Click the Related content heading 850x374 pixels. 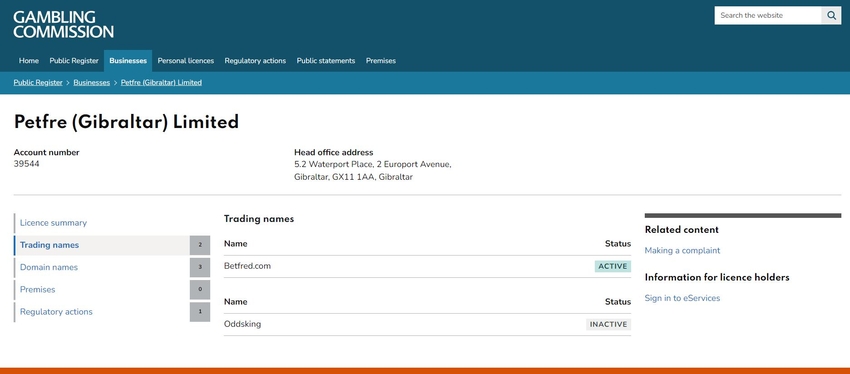click(681, 230)
